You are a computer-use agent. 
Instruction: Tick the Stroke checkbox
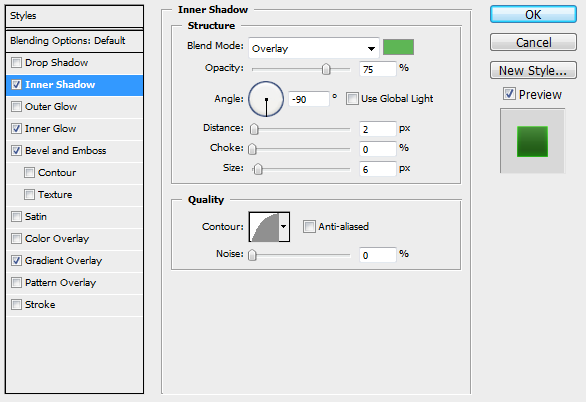click(16, 304)
